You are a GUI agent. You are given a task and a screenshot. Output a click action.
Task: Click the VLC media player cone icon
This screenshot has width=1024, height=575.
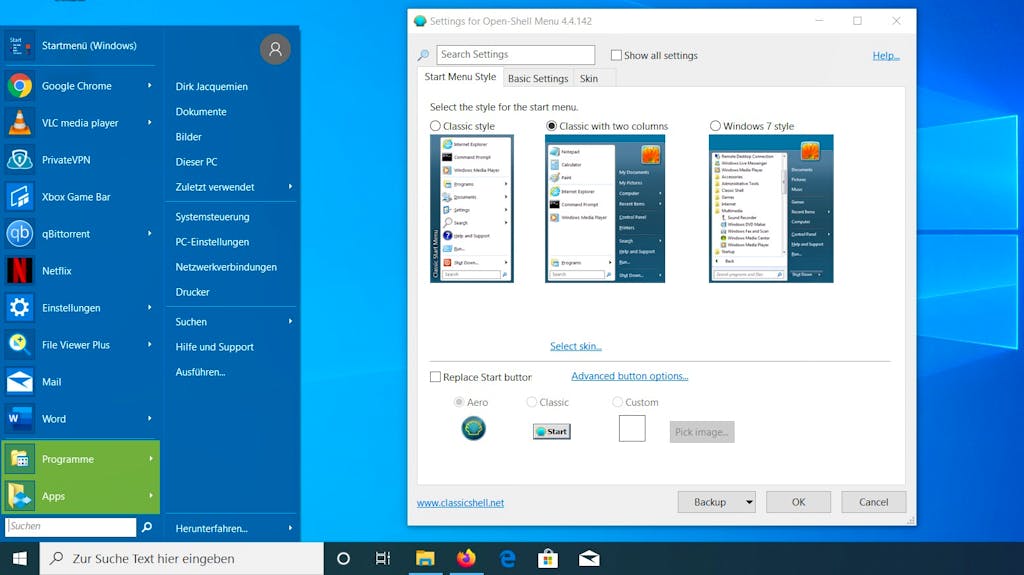(x=20, y=123)
